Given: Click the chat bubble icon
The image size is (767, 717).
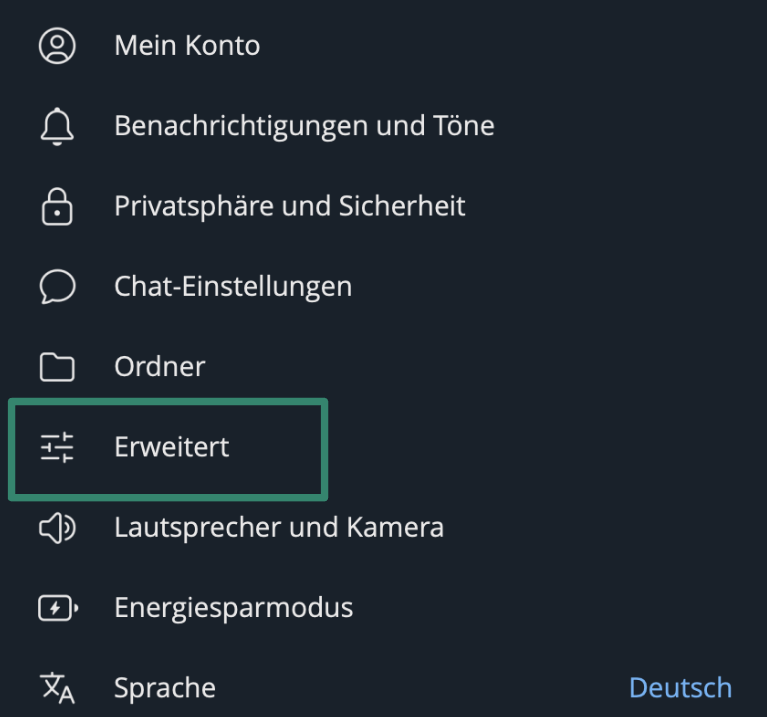Looking at the screenshot, I should coord(57,287).
